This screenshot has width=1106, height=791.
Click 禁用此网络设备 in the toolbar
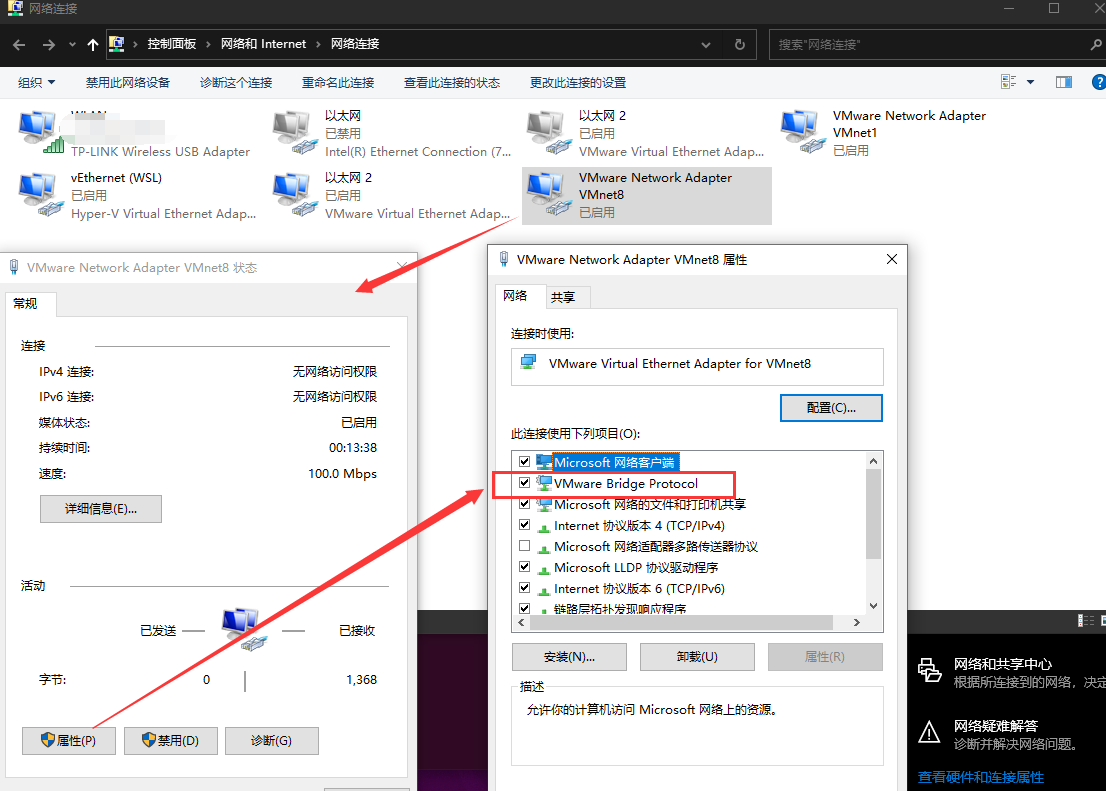click(128, 83)
